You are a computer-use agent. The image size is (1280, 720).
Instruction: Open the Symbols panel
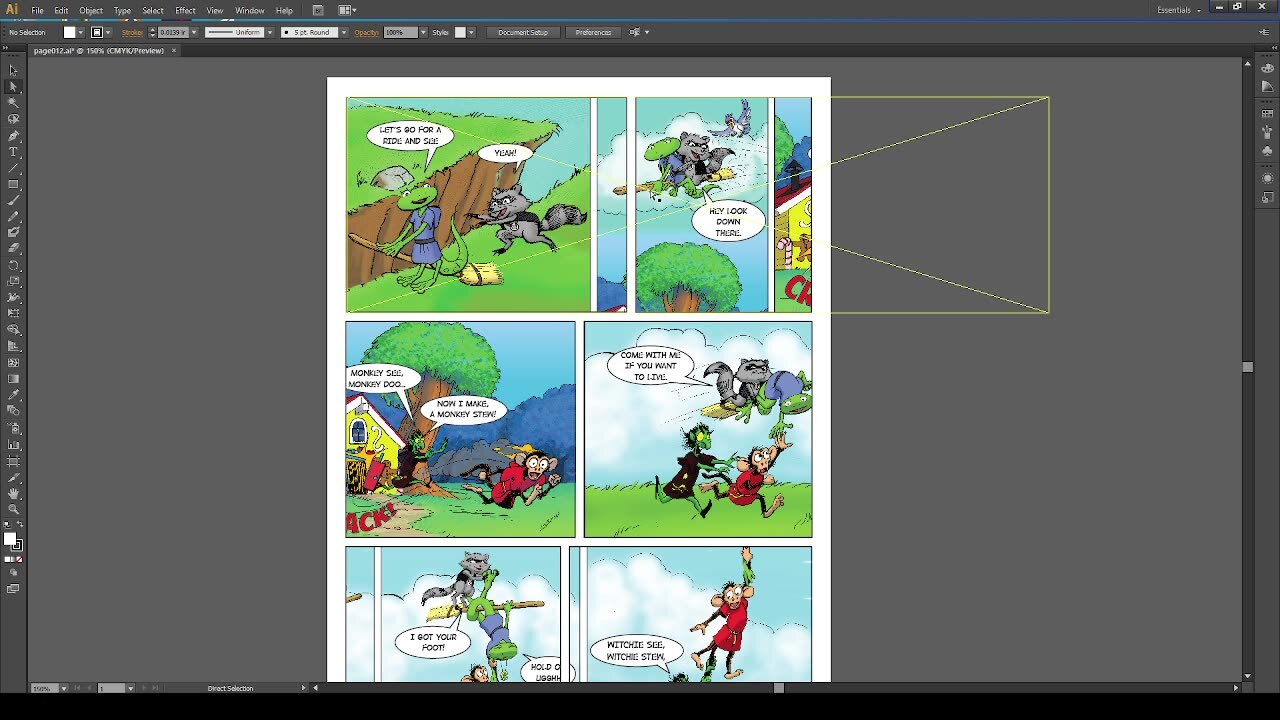[1267, 150]
